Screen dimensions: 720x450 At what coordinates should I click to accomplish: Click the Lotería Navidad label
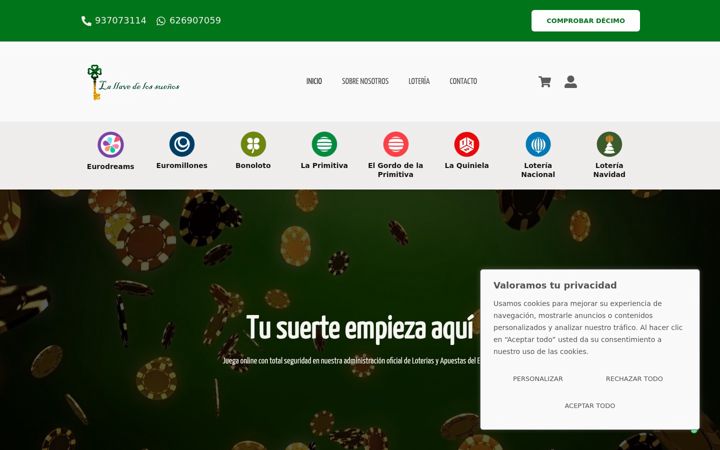pyautogui.click(x=609, y=170)
